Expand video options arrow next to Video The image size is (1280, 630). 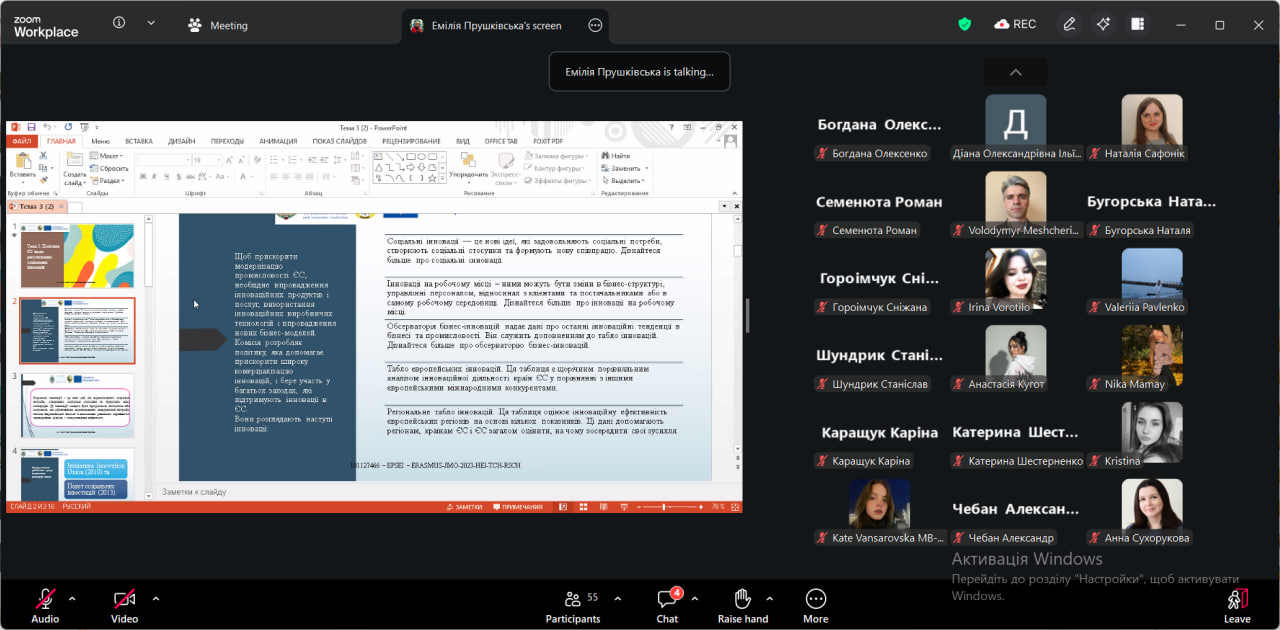click(x=156, y=598)
